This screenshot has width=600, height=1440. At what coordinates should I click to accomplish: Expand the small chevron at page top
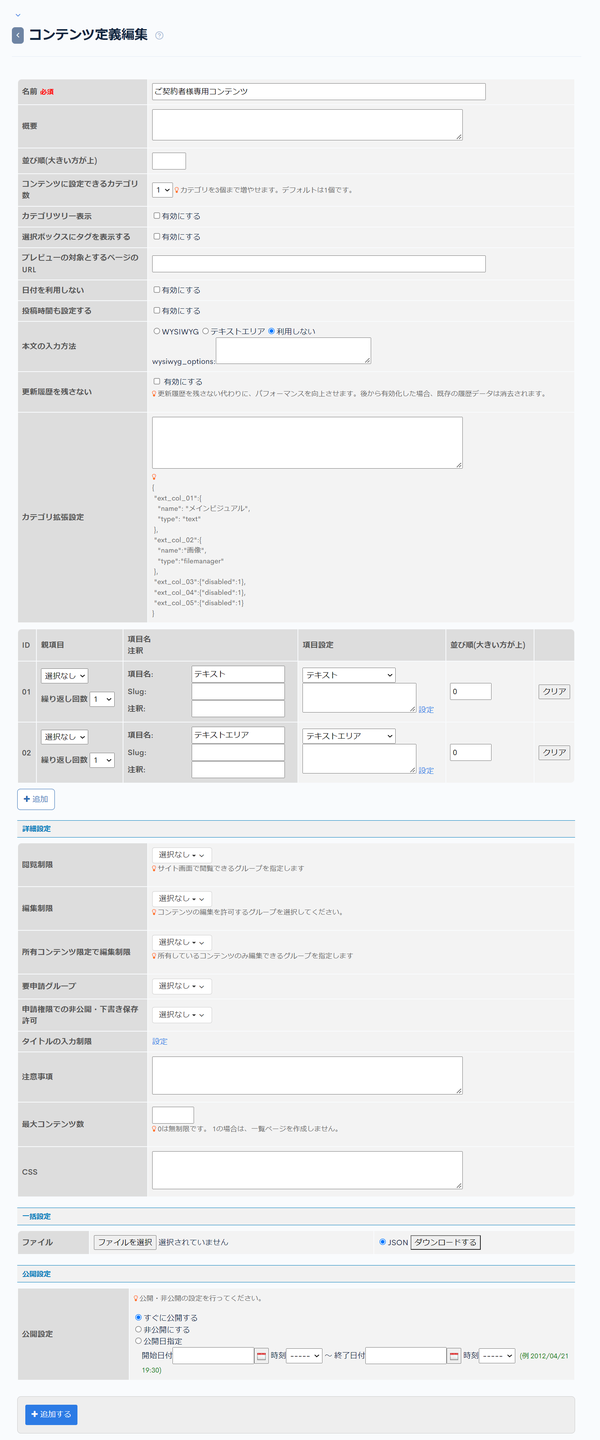(x=17, y=14)
